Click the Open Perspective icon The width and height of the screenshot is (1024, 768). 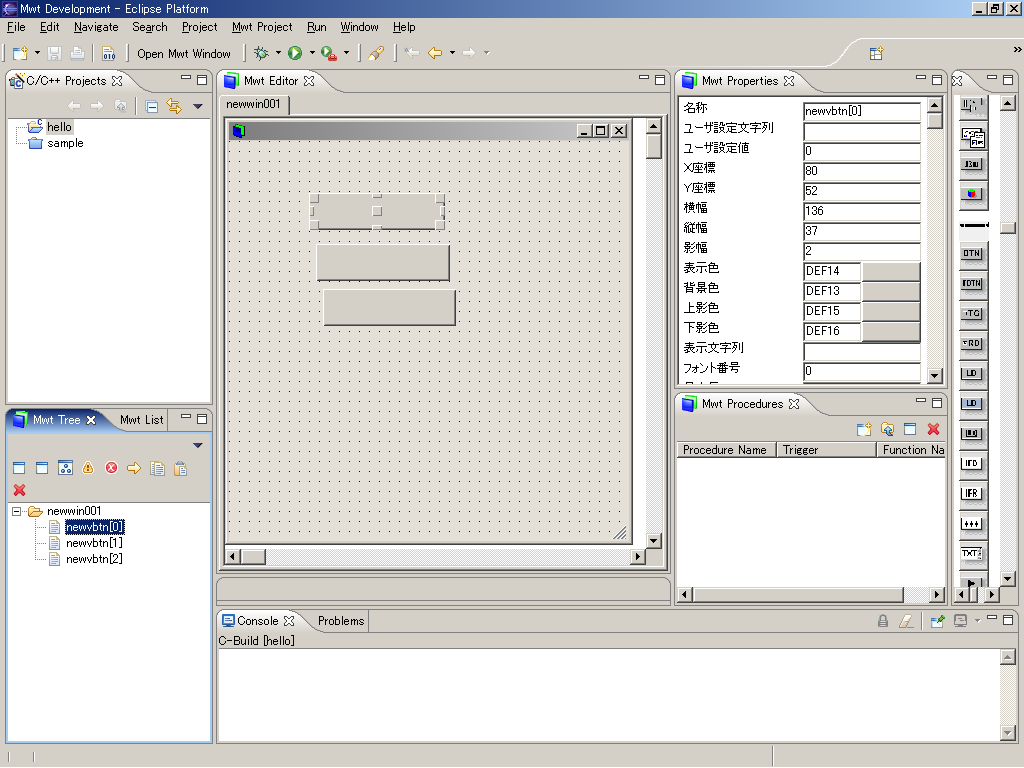(x=876, y=53)
